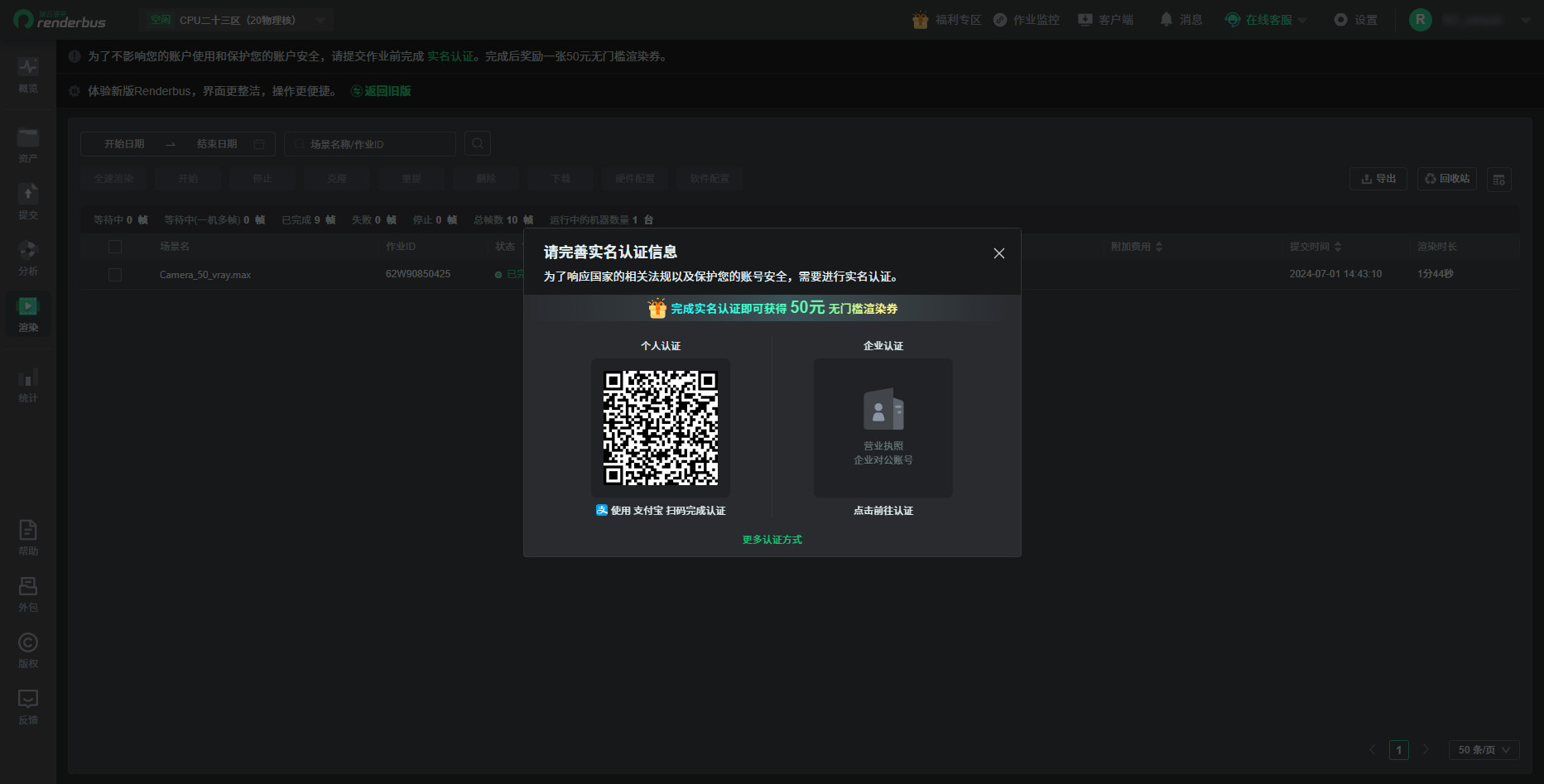The image size is (1544, 784).
Task: Close the 实名认证 dialog with the X
Action: tap(999, 253)
